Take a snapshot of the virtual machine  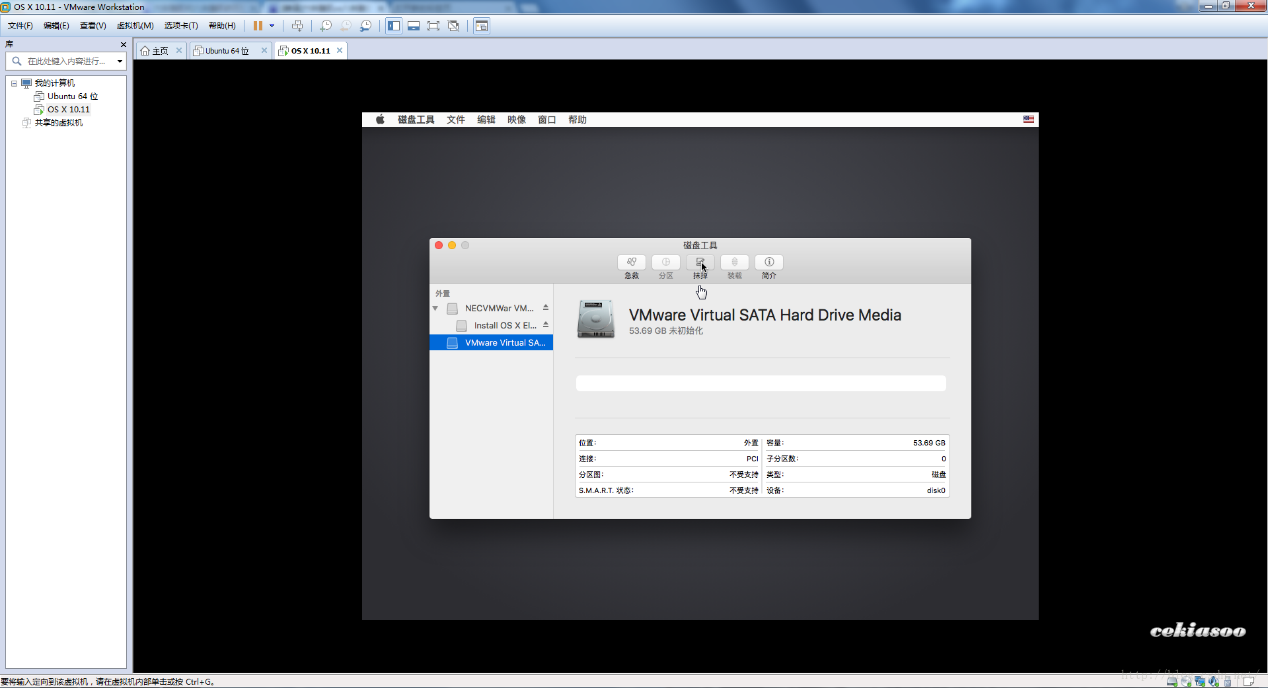click(x=326, y=25)
